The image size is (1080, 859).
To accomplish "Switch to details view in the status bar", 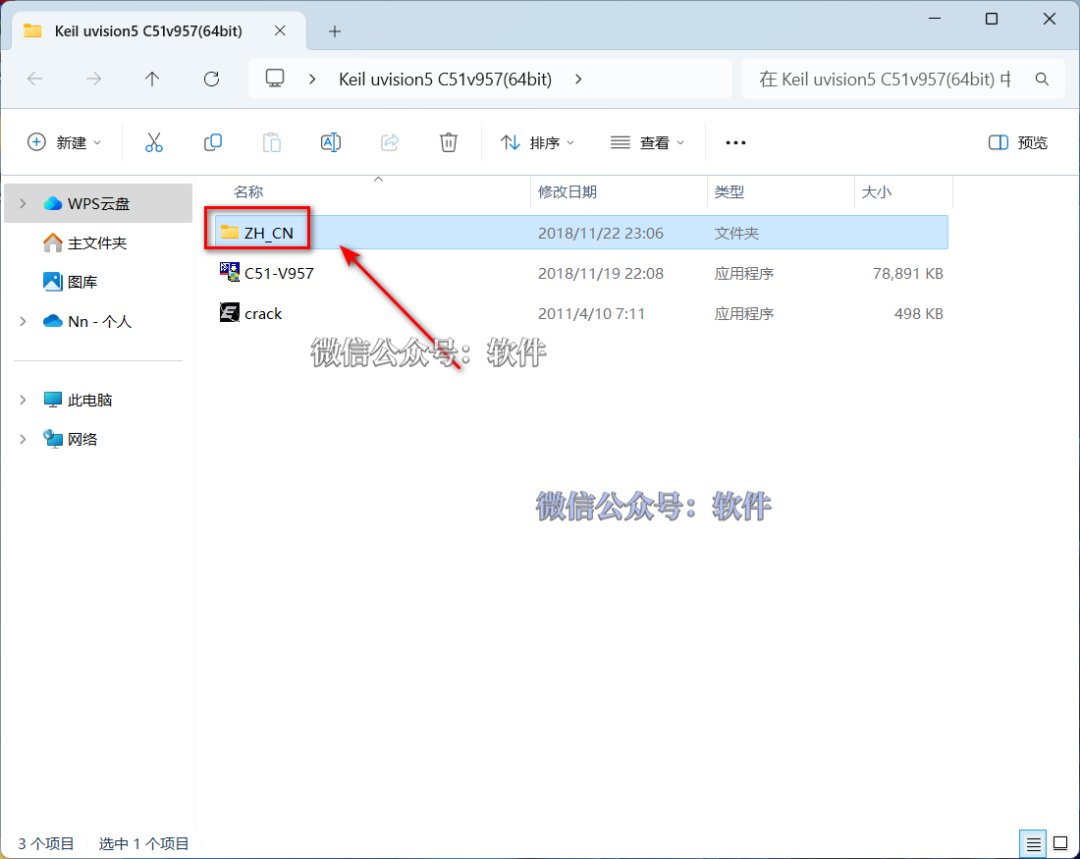I will (1032, 843).
